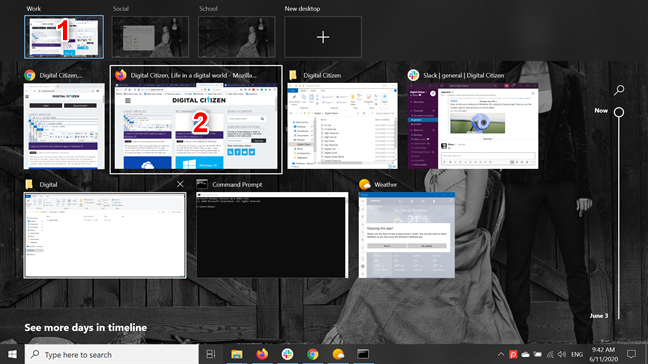Viewport: 648px width, 364px height.
Task: Open the clock showing 9:42 AM
Action: (x=604, y=354)
